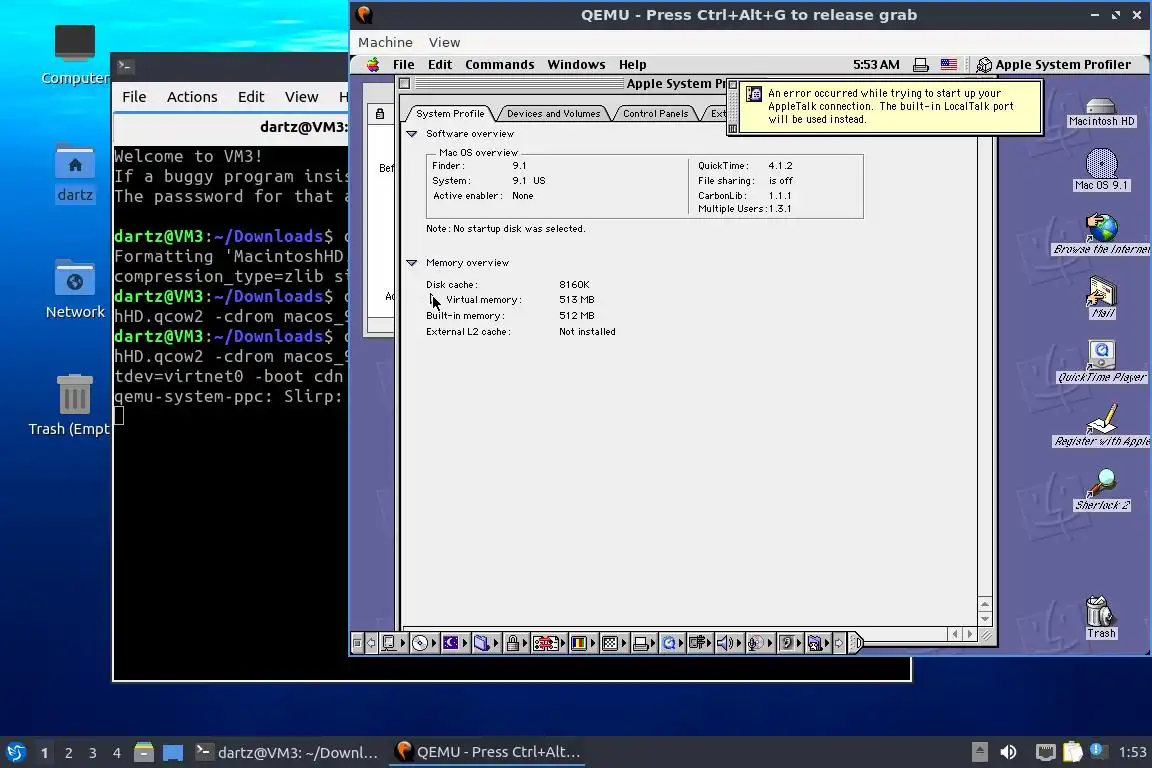The image size is (1152, 768).
Task: Switch to the Control Panels tab
Action: click(x=655, y=113)
